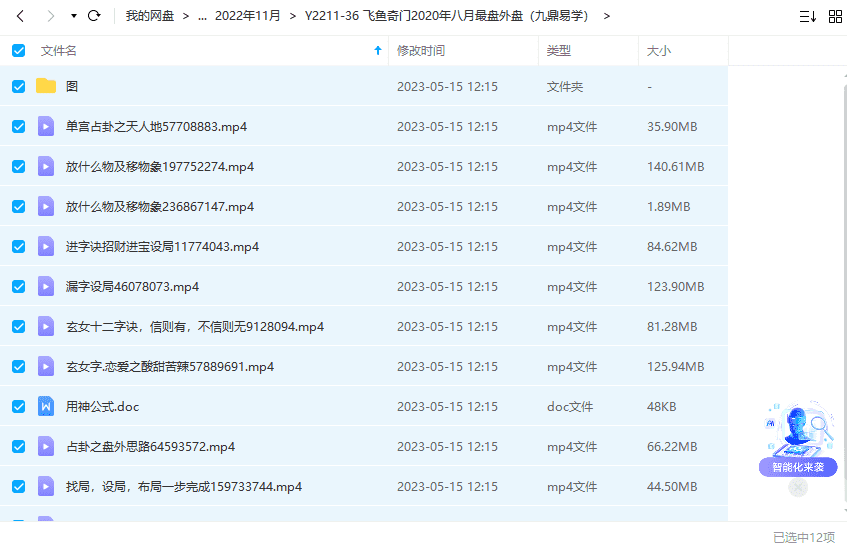
Task: Close the floating assistant widget
Action: coord(797,488)
